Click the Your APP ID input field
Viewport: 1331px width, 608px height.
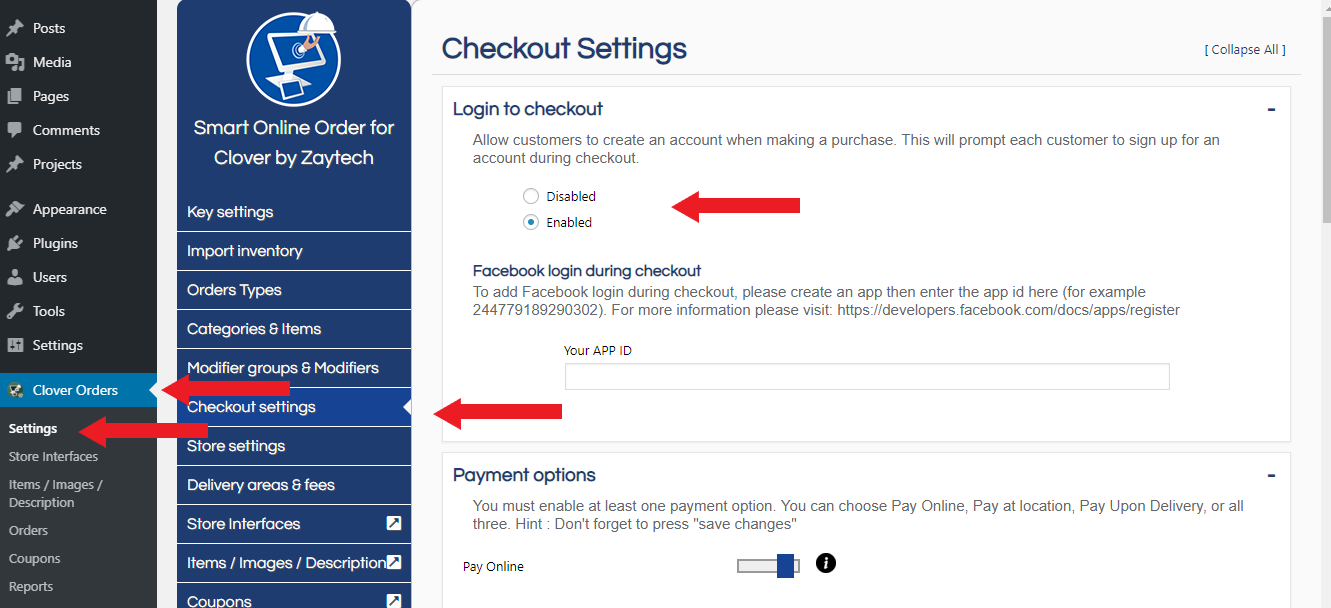(x=866, y=376)
